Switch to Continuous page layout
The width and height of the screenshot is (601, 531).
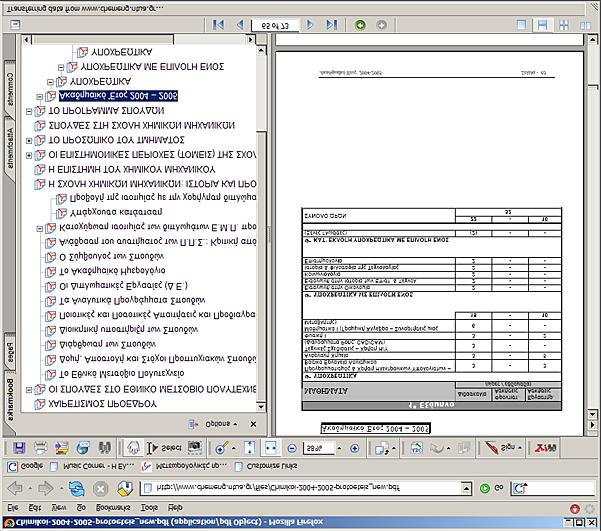[x=542, y=25]
